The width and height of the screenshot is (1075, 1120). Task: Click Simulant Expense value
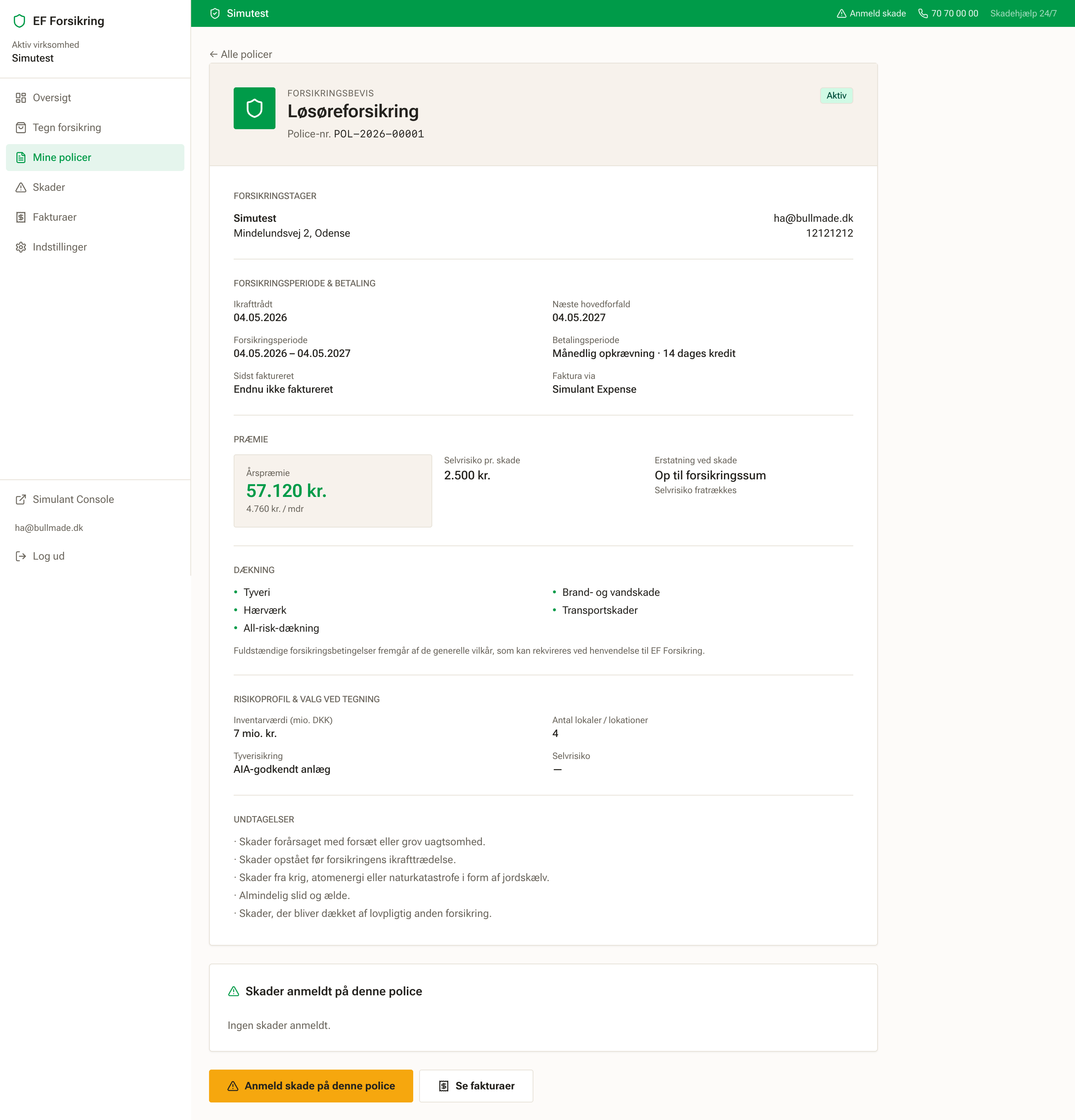coord(594,389)
